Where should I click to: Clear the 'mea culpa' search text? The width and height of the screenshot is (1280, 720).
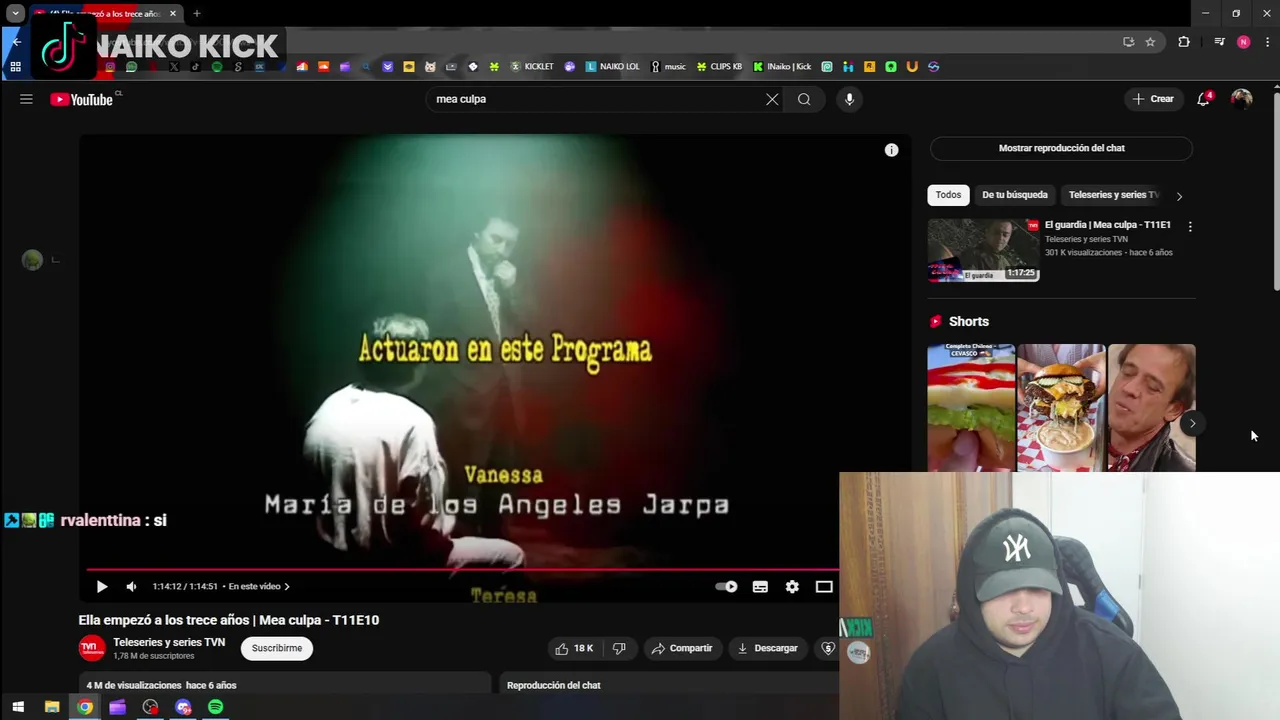coord(772,99)
